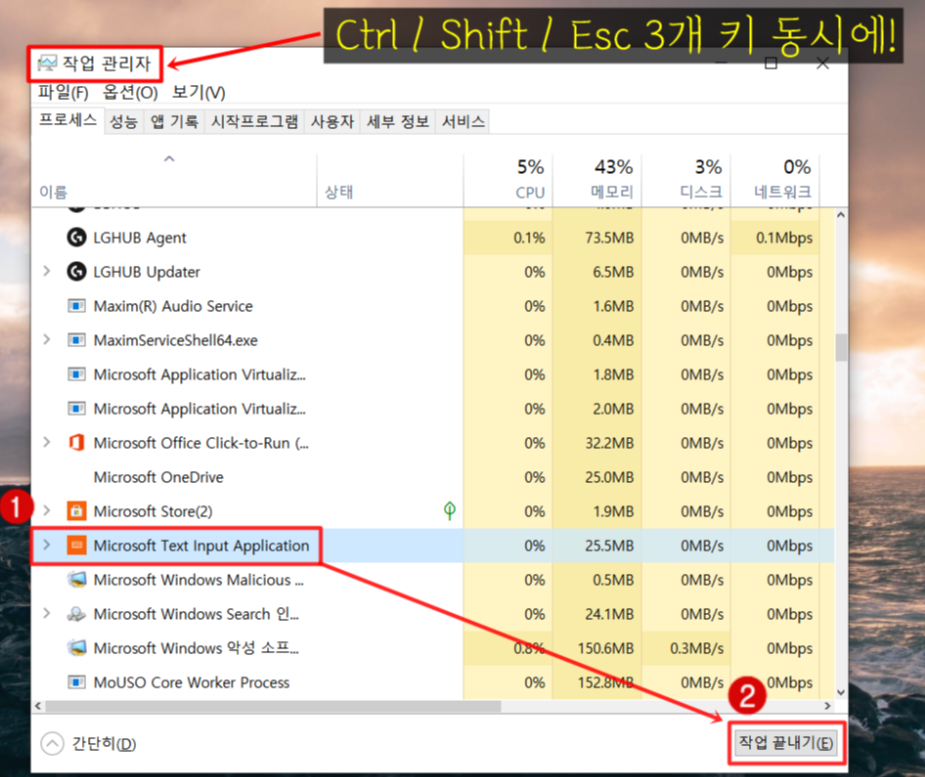Select the MoUSO Core Worker Process name
This screenshot has width=925, height=777.
(192, 683)
